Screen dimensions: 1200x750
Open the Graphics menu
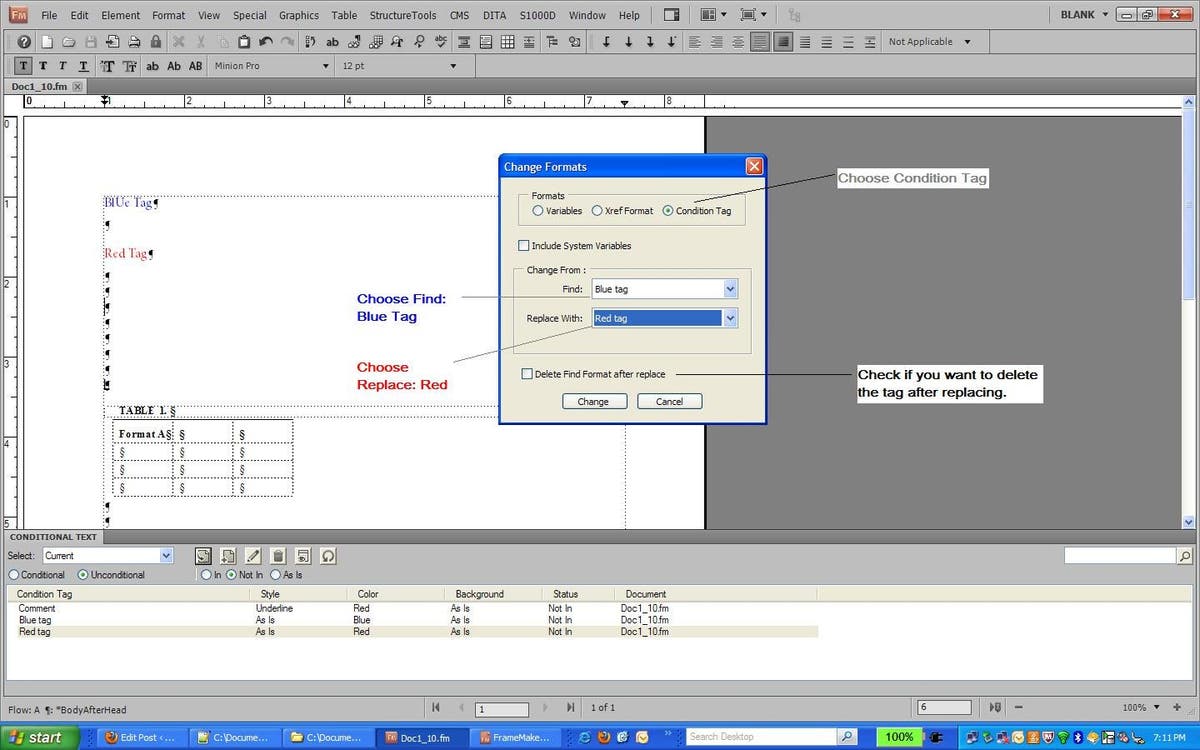click(x=298, y=15)
